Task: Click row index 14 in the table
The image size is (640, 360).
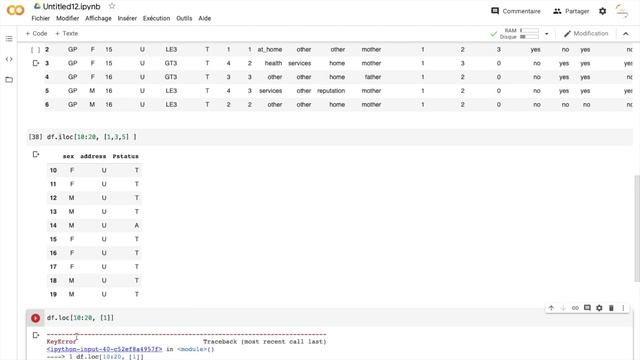Action: click(x=53, y=225)
